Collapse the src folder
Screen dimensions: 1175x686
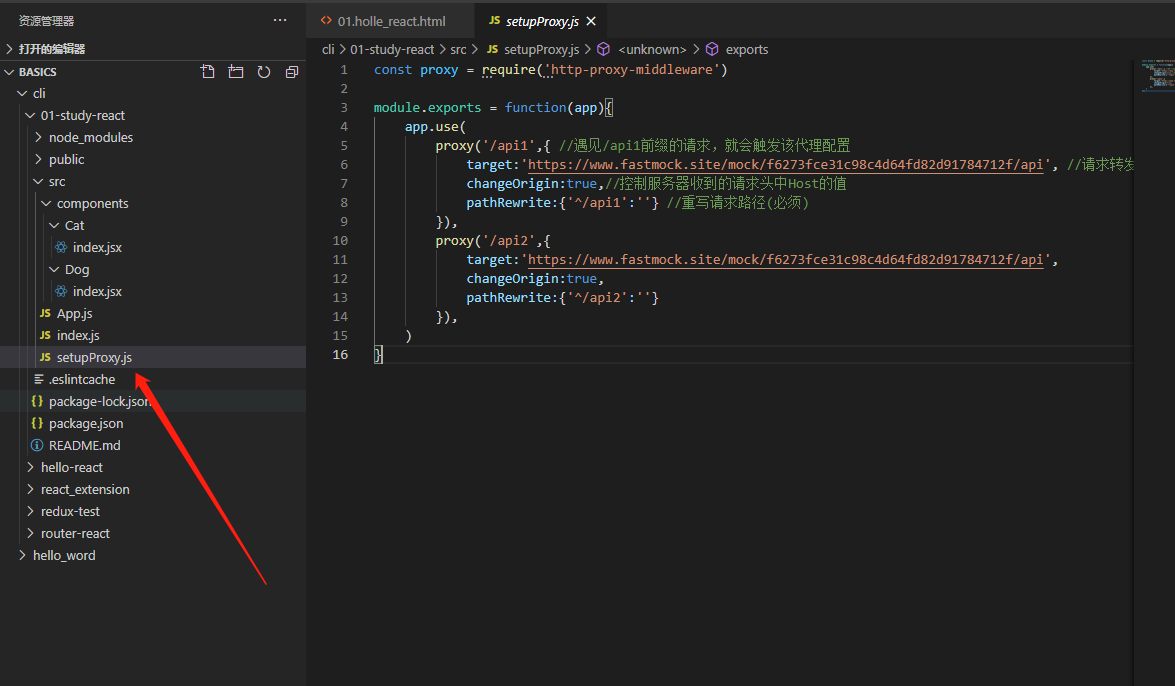(x=38, y=181)
